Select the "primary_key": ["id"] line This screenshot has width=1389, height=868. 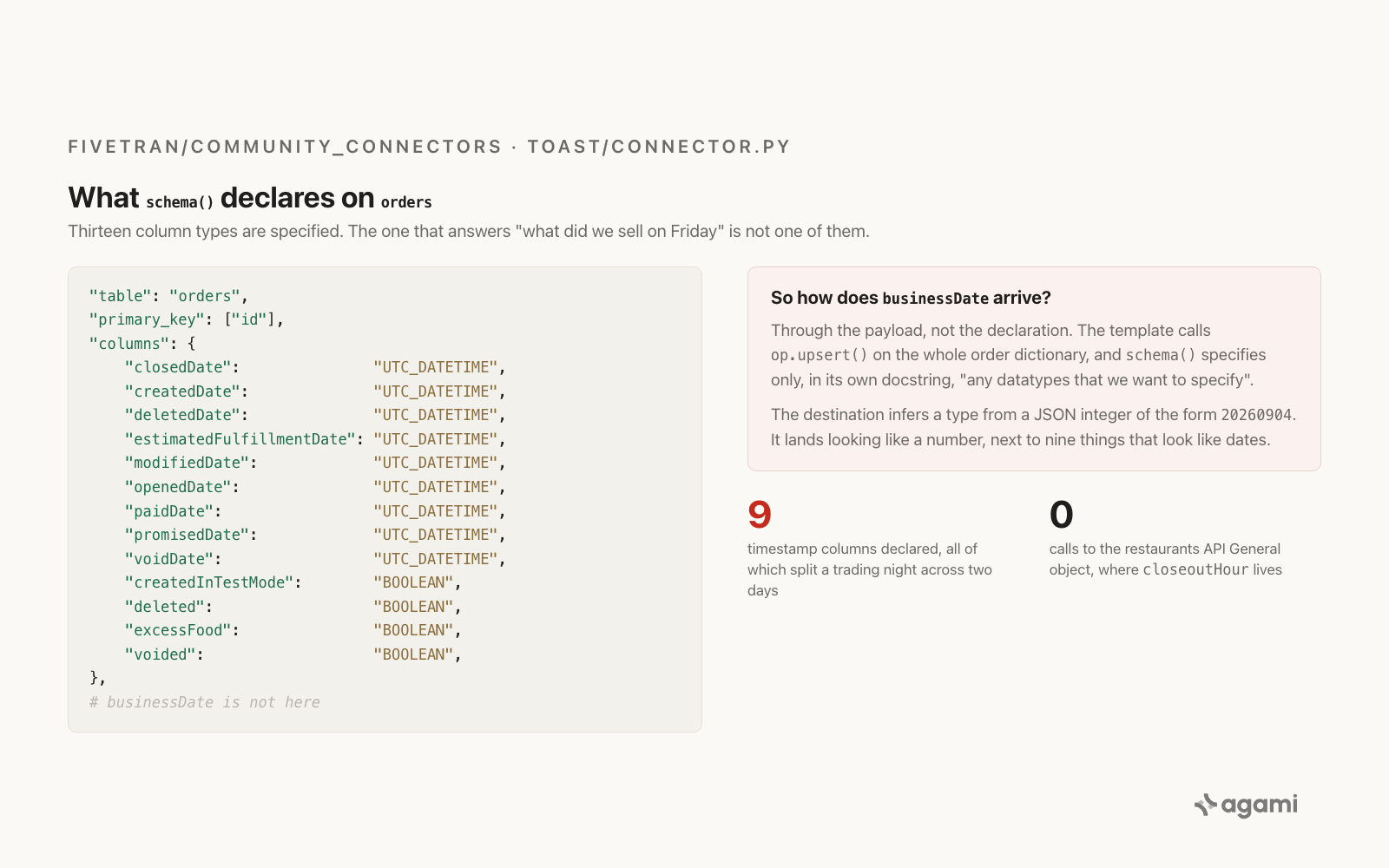[x=186, y=319]
